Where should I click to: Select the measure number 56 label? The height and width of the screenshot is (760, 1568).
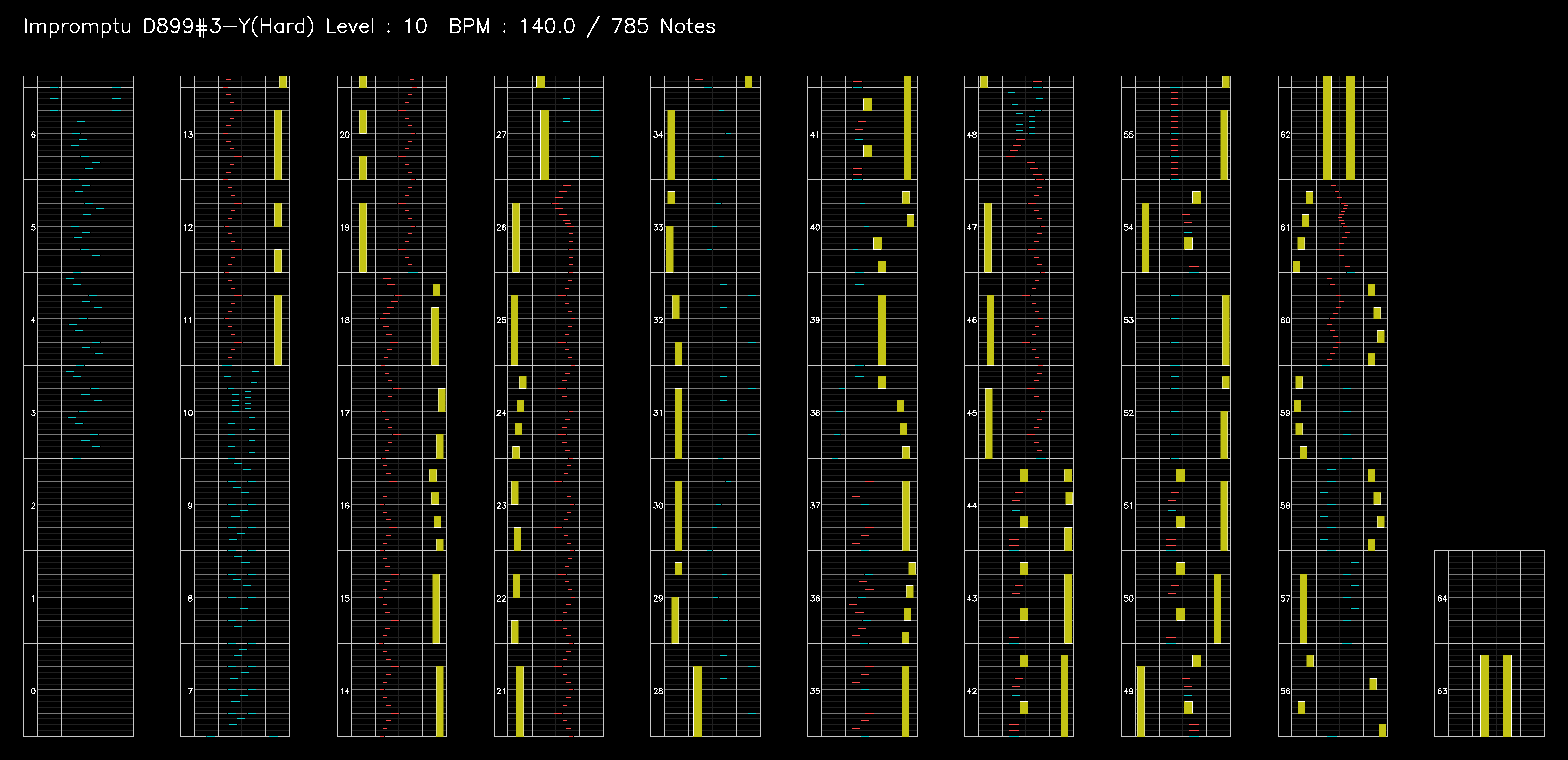click(1285, 690)
